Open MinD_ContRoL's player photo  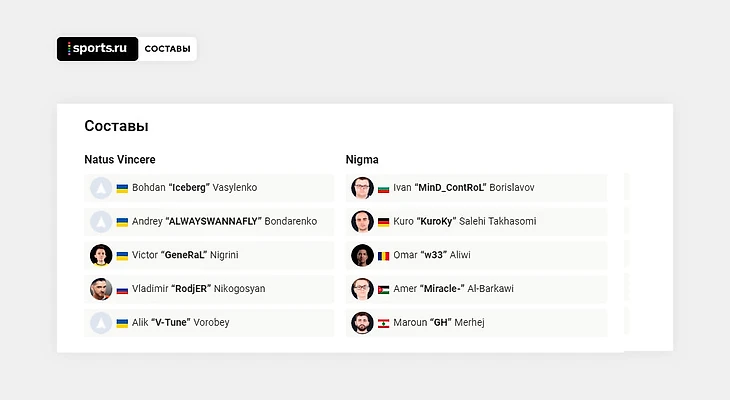pyautogui.click(x=362, y=188)
